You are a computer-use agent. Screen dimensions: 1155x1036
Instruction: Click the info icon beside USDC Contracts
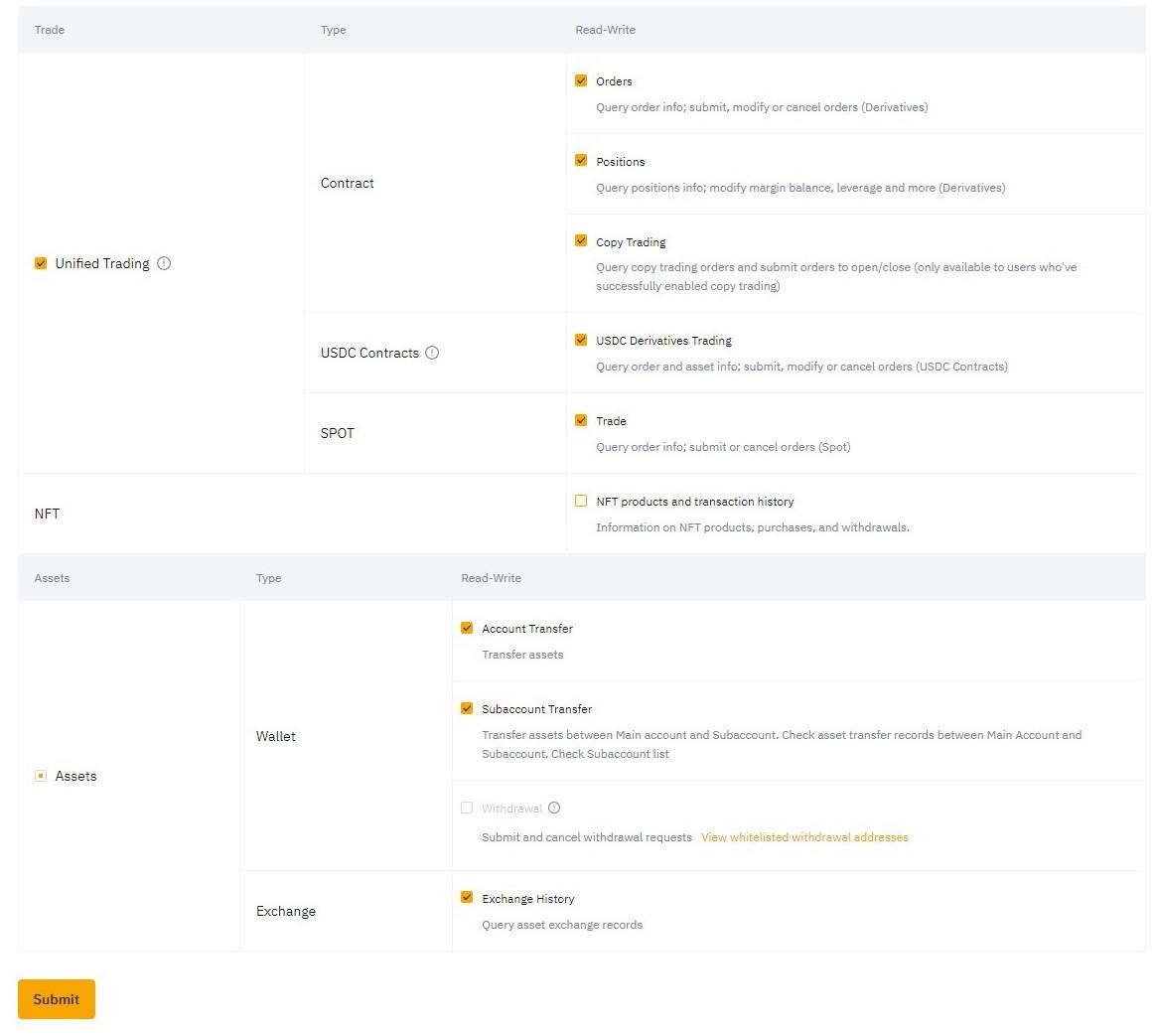coord(432,353)
